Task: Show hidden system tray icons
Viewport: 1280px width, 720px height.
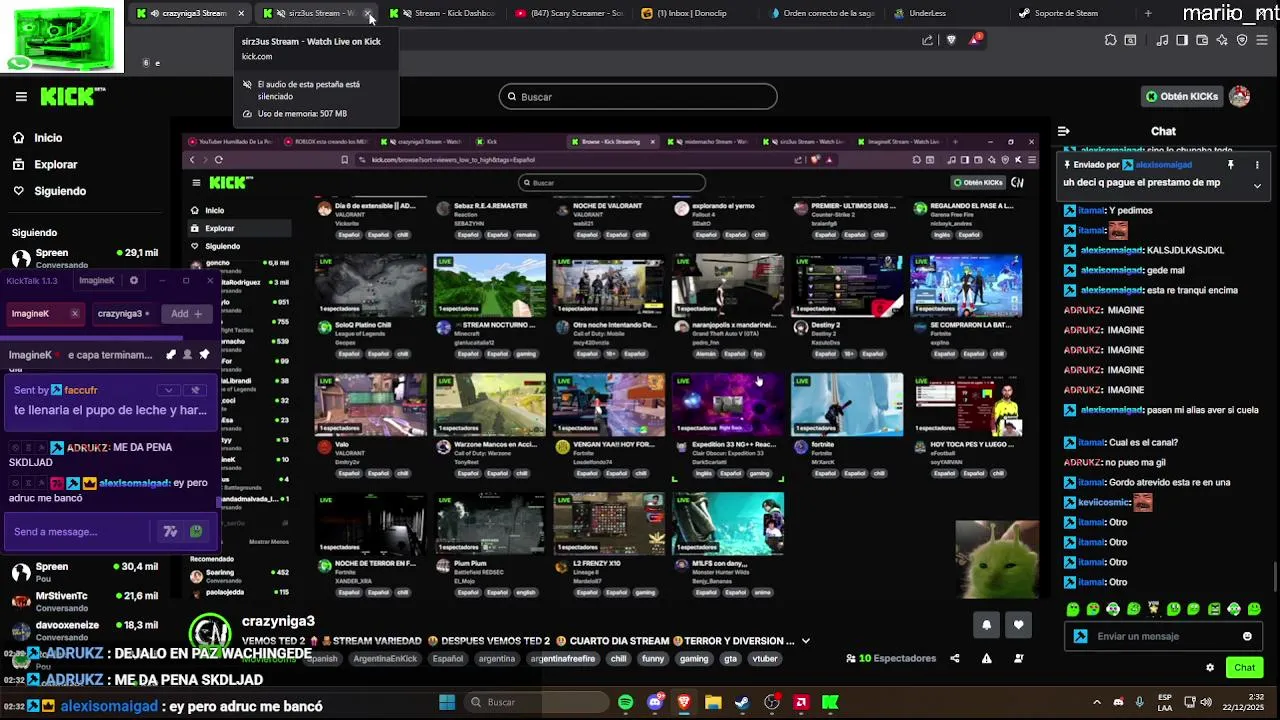Action: tap(1097, 702)
